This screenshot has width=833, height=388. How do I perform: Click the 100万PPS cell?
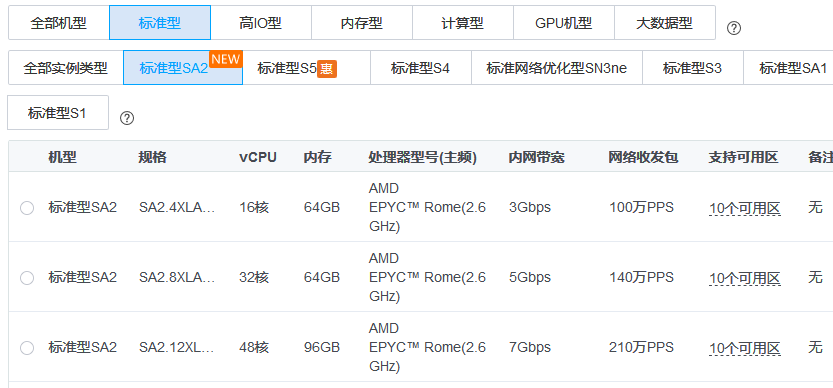pos(641,207)
